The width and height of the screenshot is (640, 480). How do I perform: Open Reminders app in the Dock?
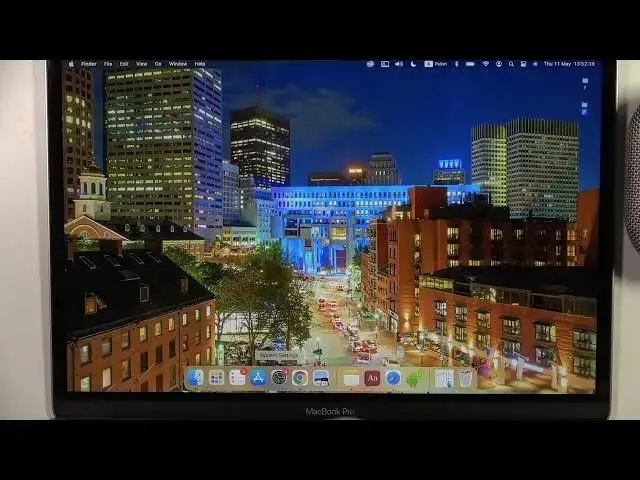(237, 377)
